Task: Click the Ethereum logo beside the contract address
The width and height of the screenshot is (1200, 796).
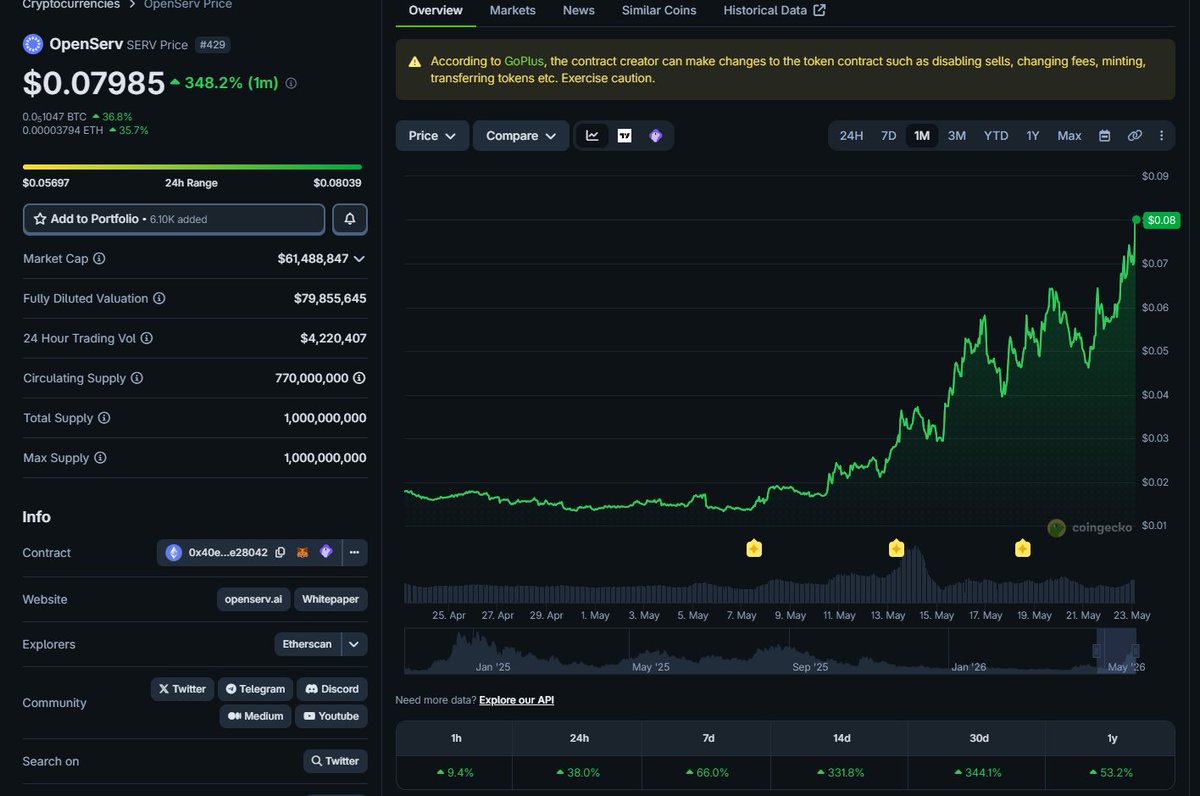Action: (x=174, y=552)
